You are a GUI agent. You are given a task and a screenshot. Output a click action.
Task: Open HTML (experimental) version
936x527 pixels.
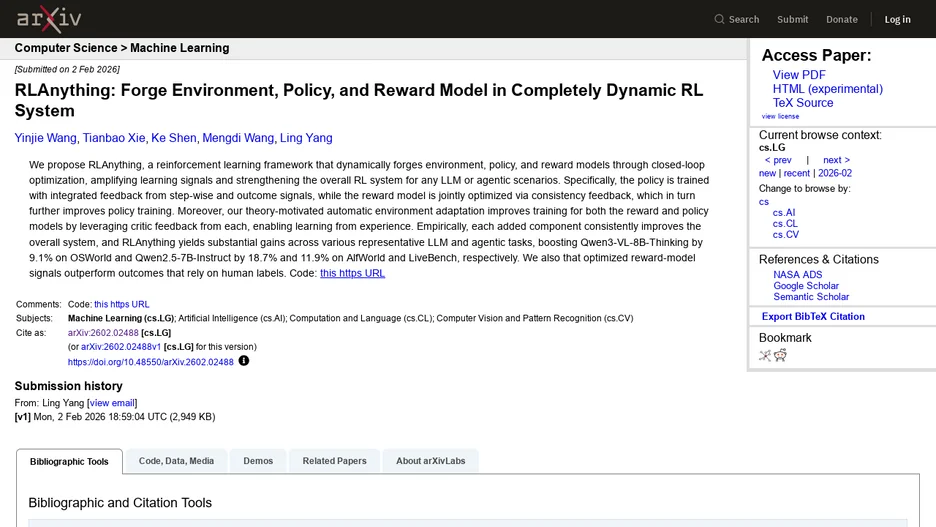click(x=827, y=88)
